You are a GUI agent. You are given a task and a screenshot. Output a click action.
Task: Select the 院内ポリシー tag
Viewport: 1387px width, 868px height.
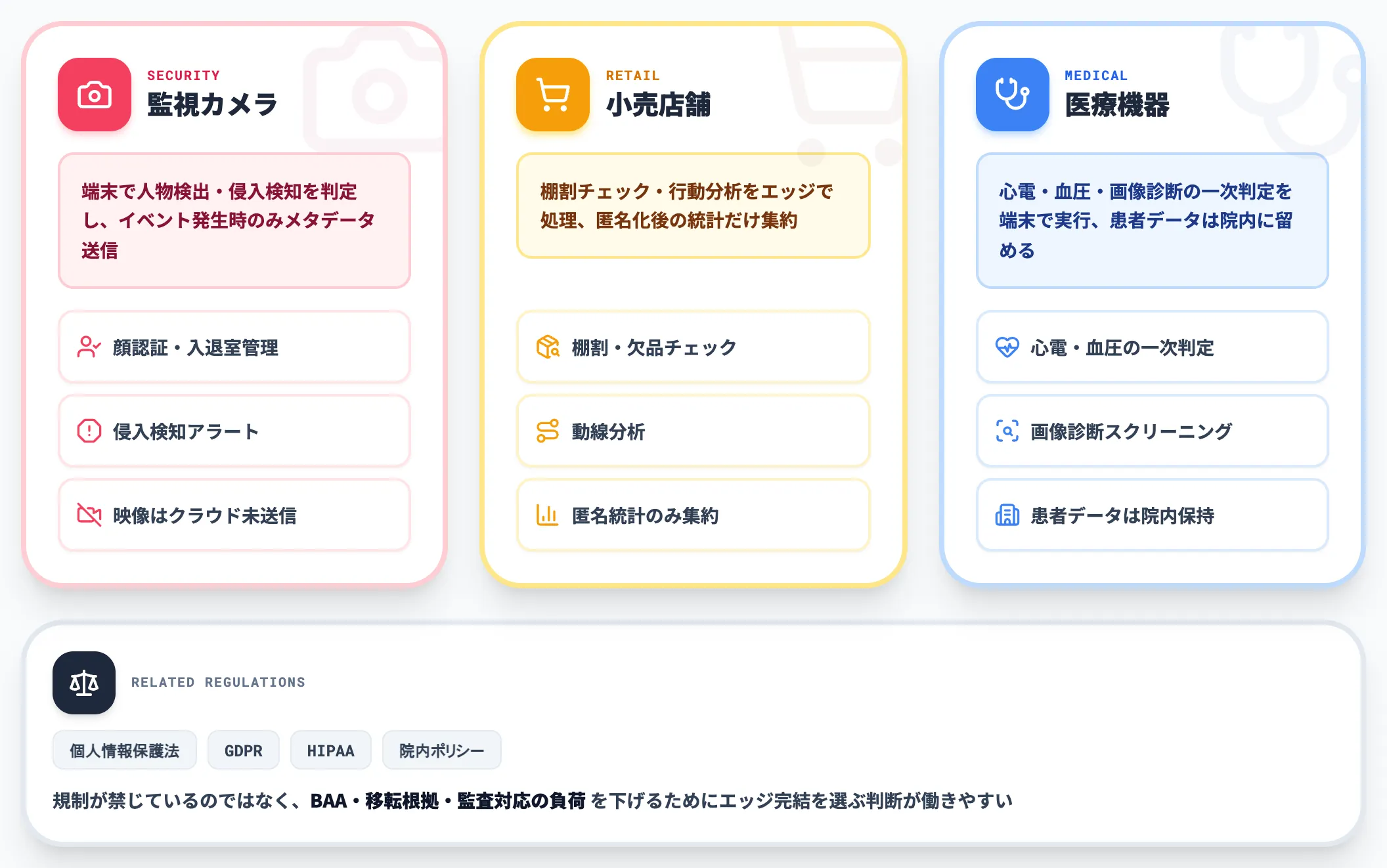pyautogui.click(x=442, y=750)
